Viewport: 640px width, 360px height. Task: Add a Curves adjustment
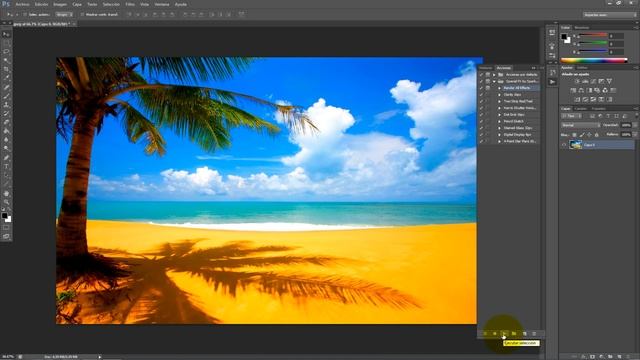point(593,81)
